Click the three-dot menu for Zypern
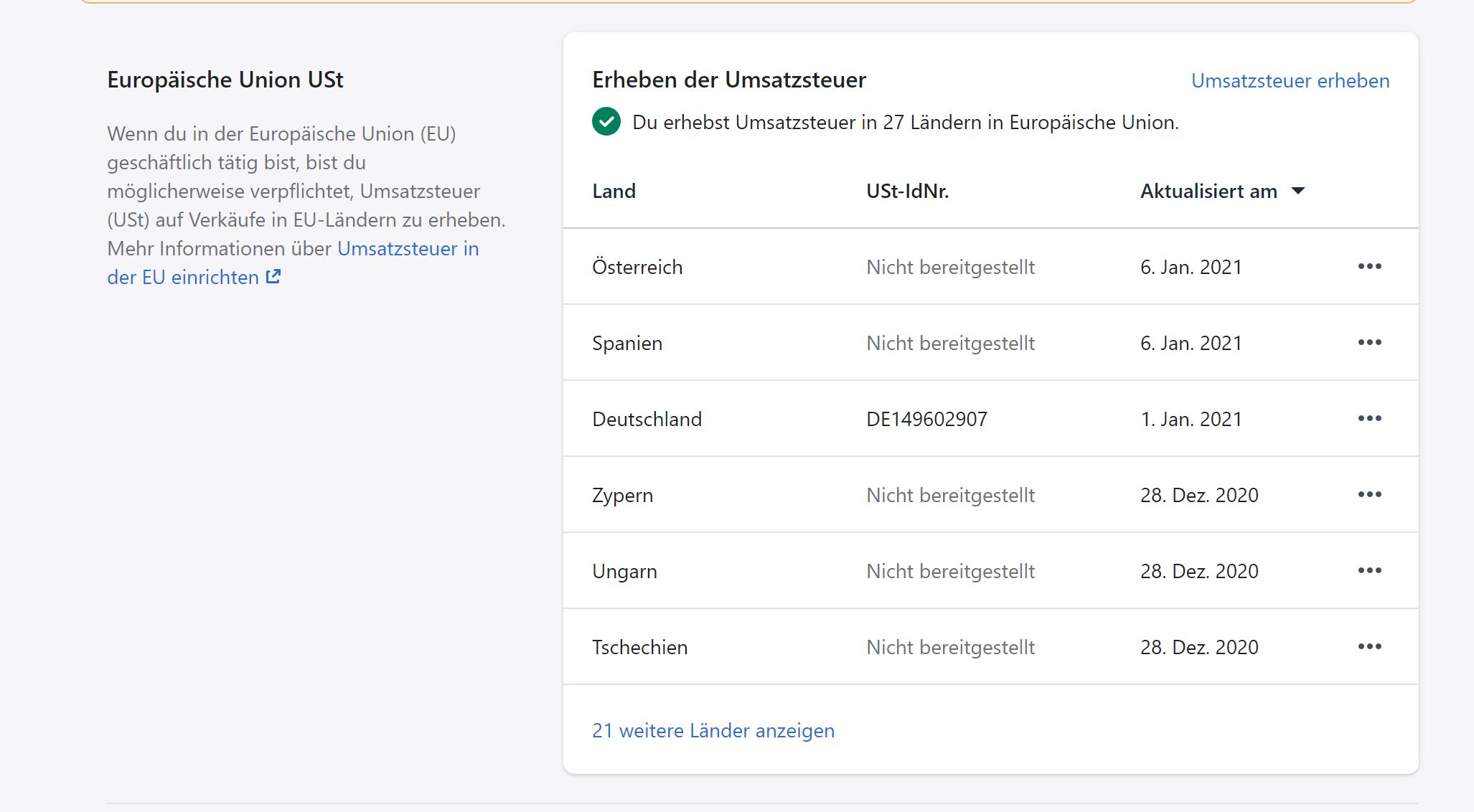 coord(1369,495)
